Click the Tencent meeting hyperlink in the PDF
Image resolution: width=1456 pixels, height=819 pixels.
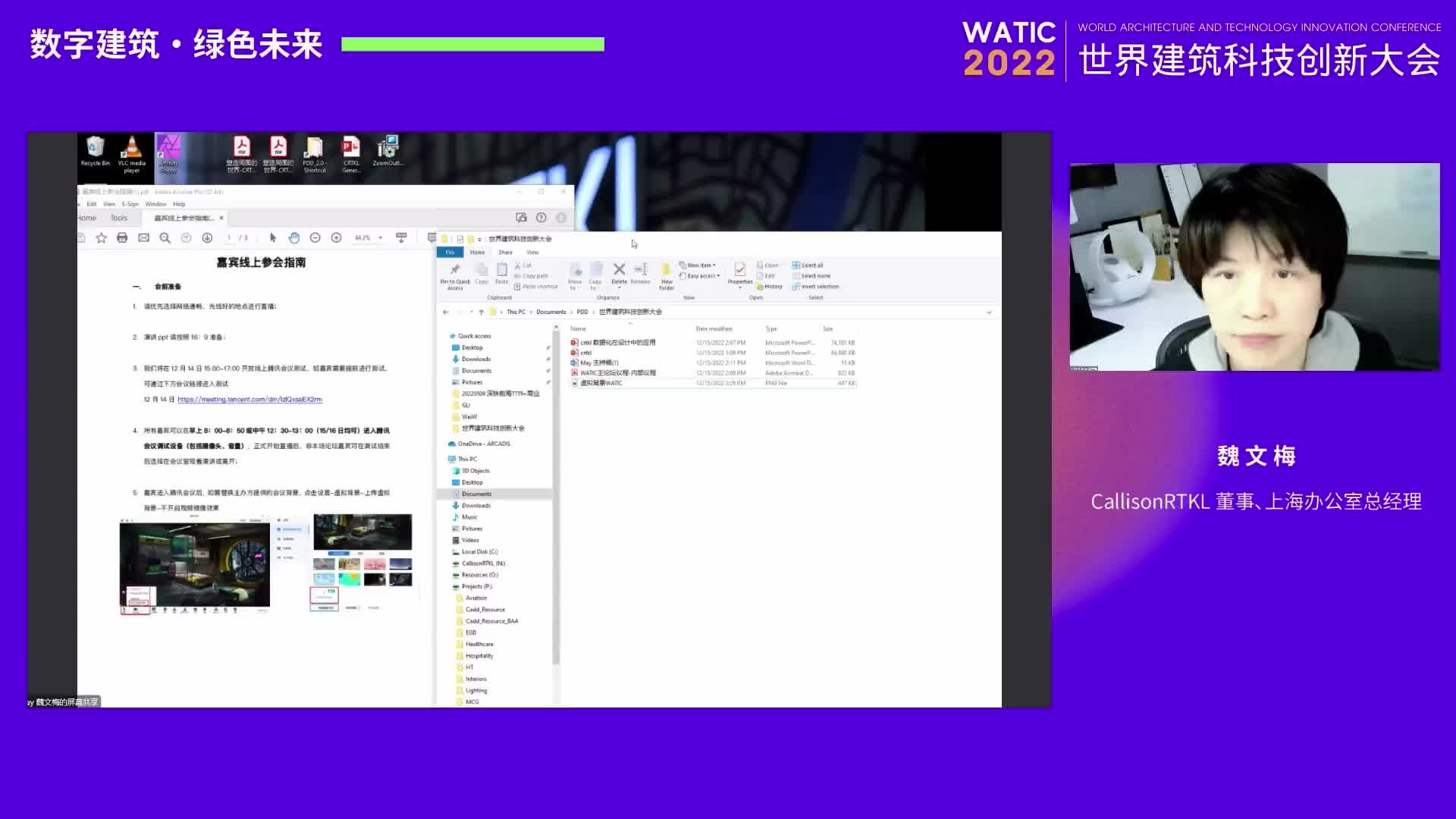point(249,400)
